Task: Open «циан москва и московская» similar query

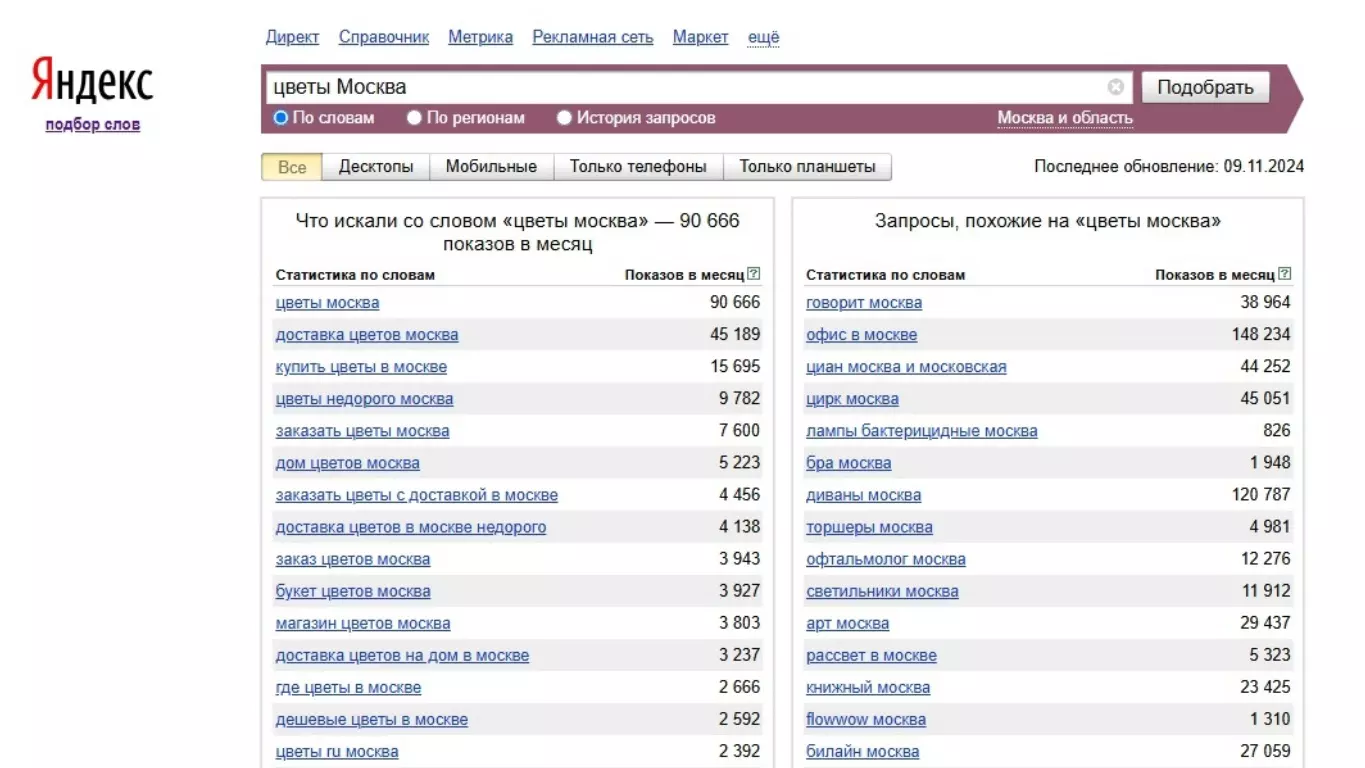Action: click(x=906, y=367)
